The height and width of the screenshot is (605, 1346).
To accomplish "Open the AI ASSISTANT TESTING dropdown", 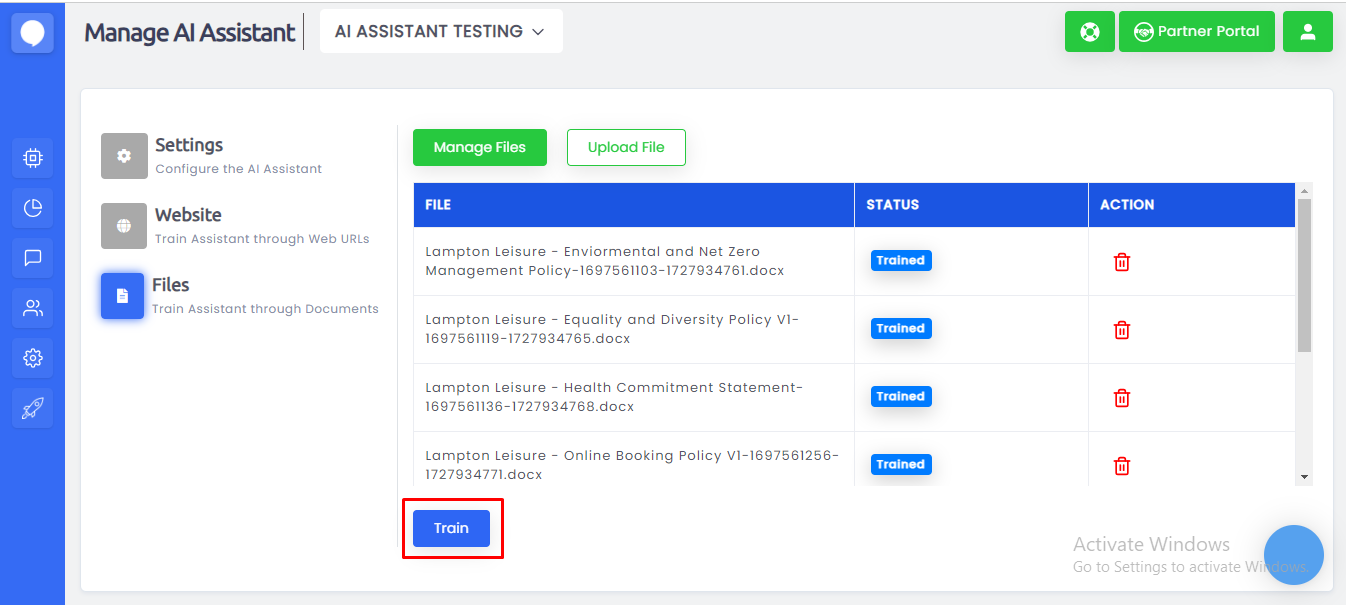I will [x=441, y=31].
